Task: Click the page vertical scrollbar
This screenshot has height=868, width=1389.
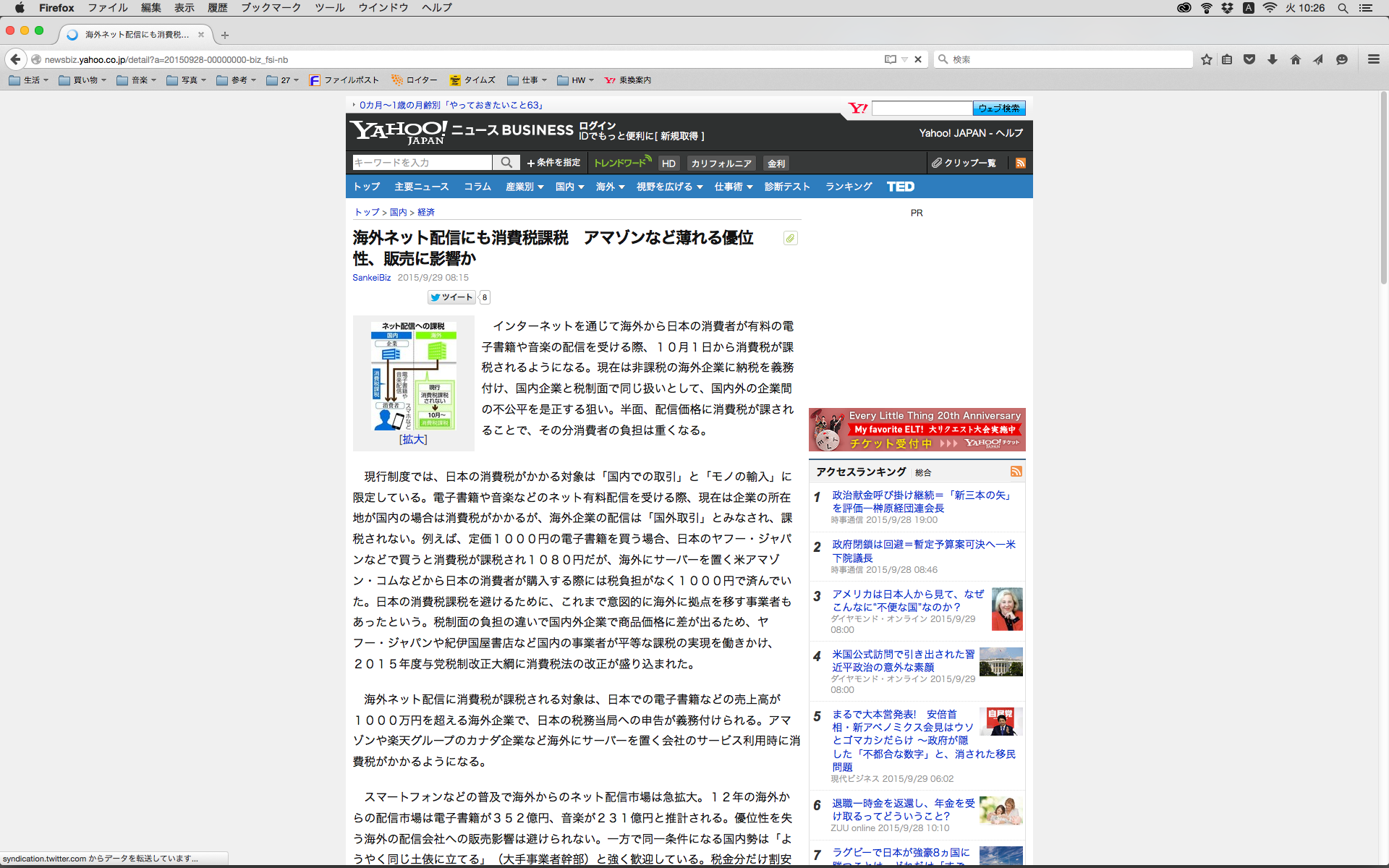Action: point(1383,188)
